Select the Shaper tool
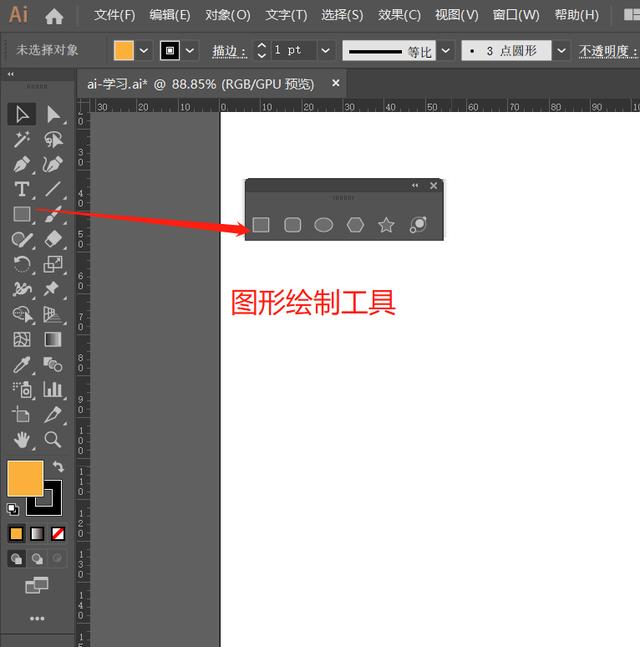Image resolution: width=640 pixels, height=647 pixels. click(x=21, y=239)
